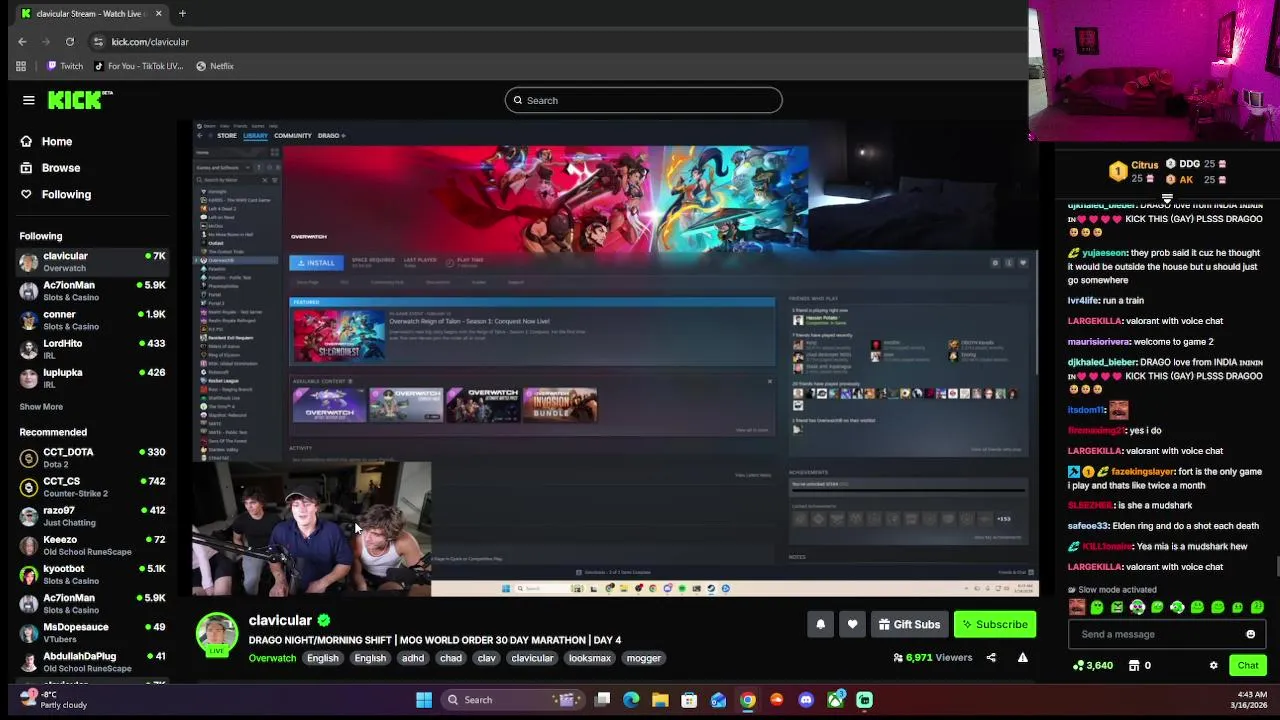Open Microsoft Store from taskbar
1280x720 pixels.
690,700
